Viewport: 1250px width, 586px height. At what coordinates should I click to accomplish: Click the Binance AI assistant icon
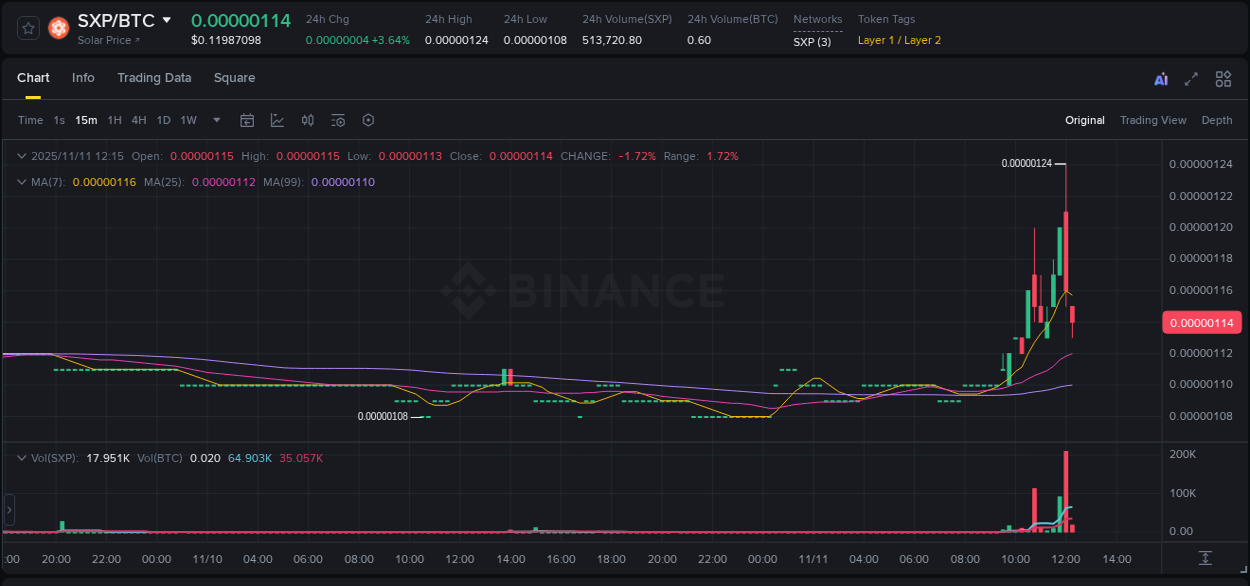pyautogui.click(x=1160, y=78)
